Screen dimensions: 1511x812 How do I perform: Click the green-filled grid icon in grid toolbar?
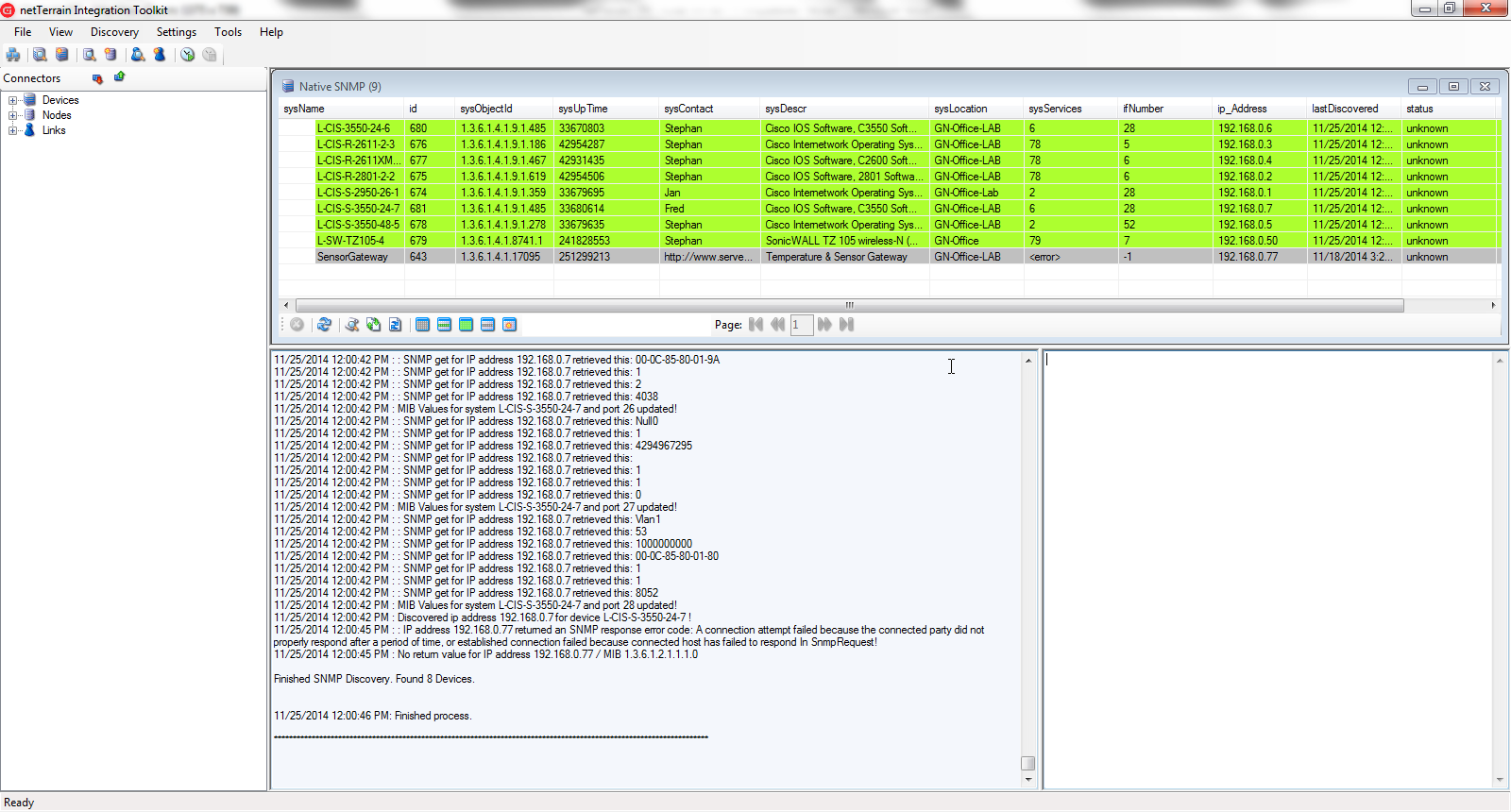click(466, 325)
